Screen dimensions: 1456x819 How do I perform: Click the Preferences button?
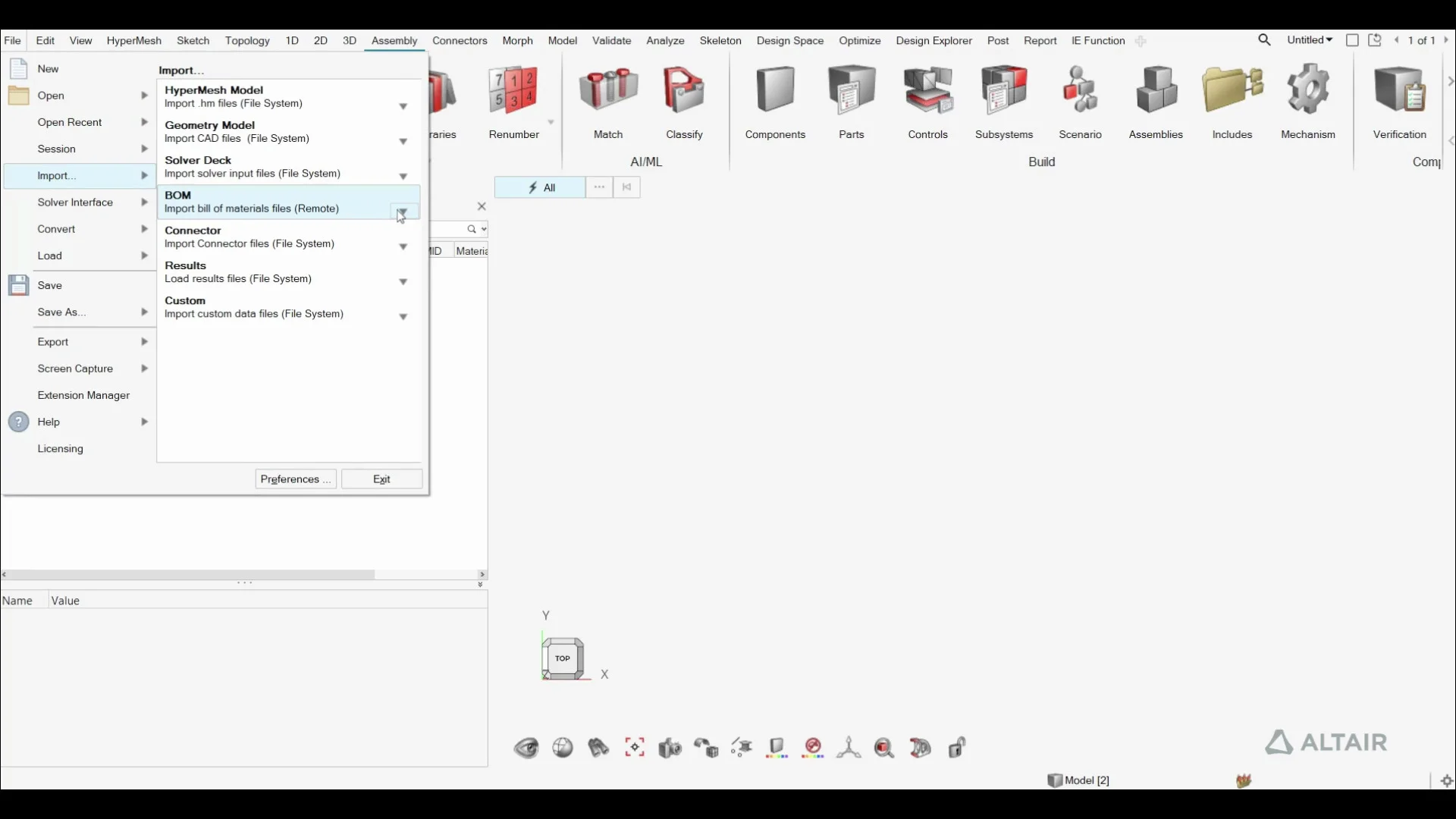[x=296, y=479]
